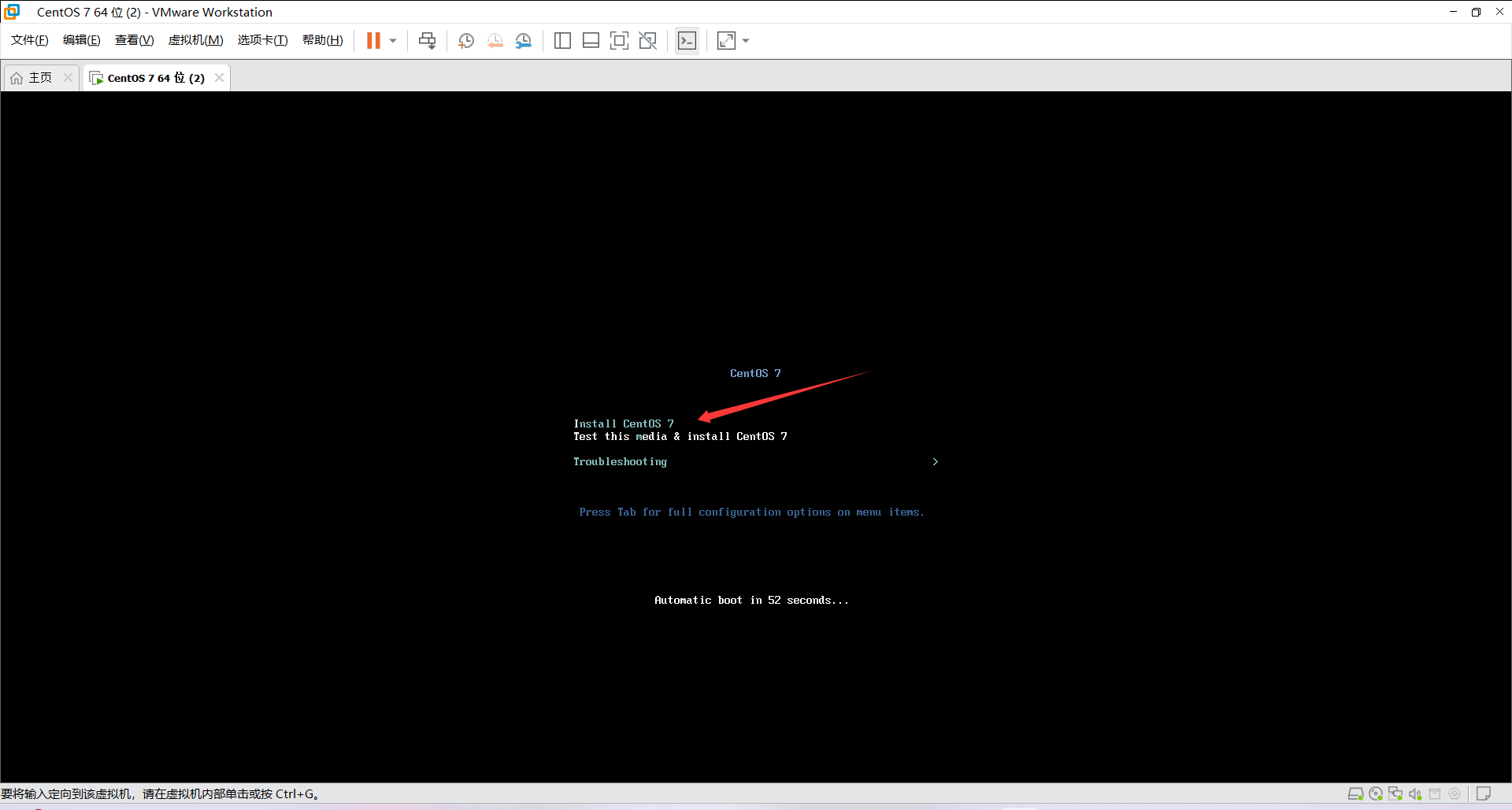Switch to the 主页 tab
1512x810 pixels.
(x=39, y=77)
